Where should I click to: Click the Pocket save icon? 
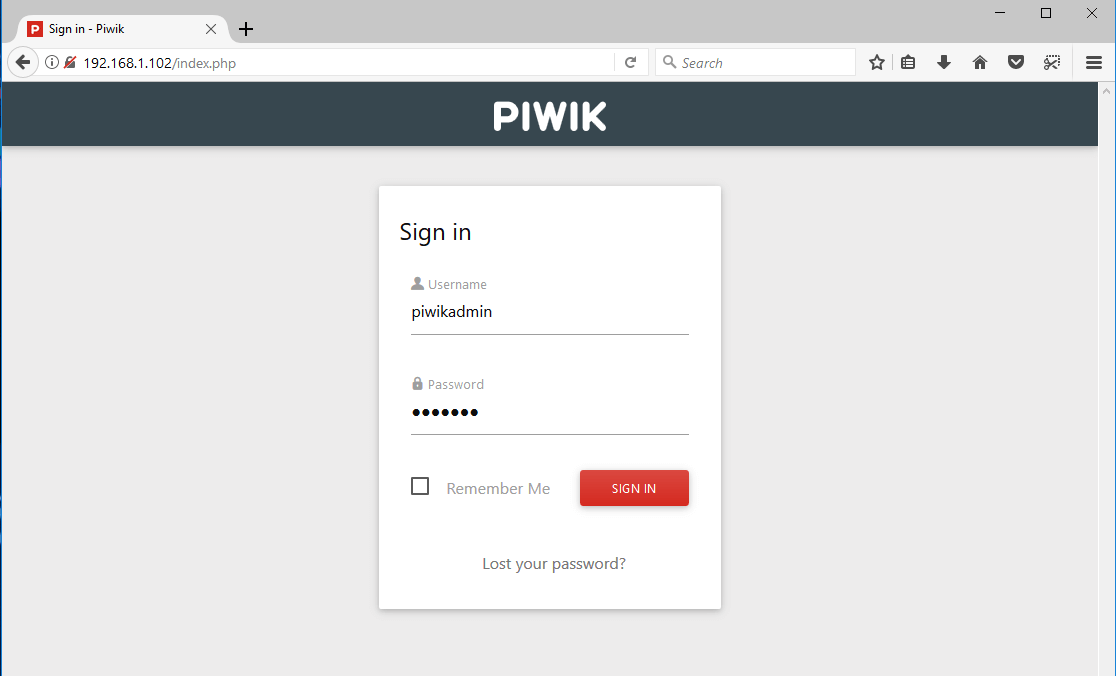tap(1016, 63)
